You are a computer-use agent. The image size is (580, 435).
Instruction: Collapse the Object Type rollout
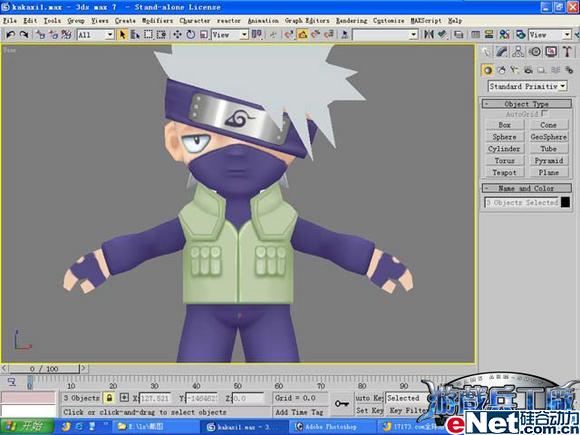(526, 104)
